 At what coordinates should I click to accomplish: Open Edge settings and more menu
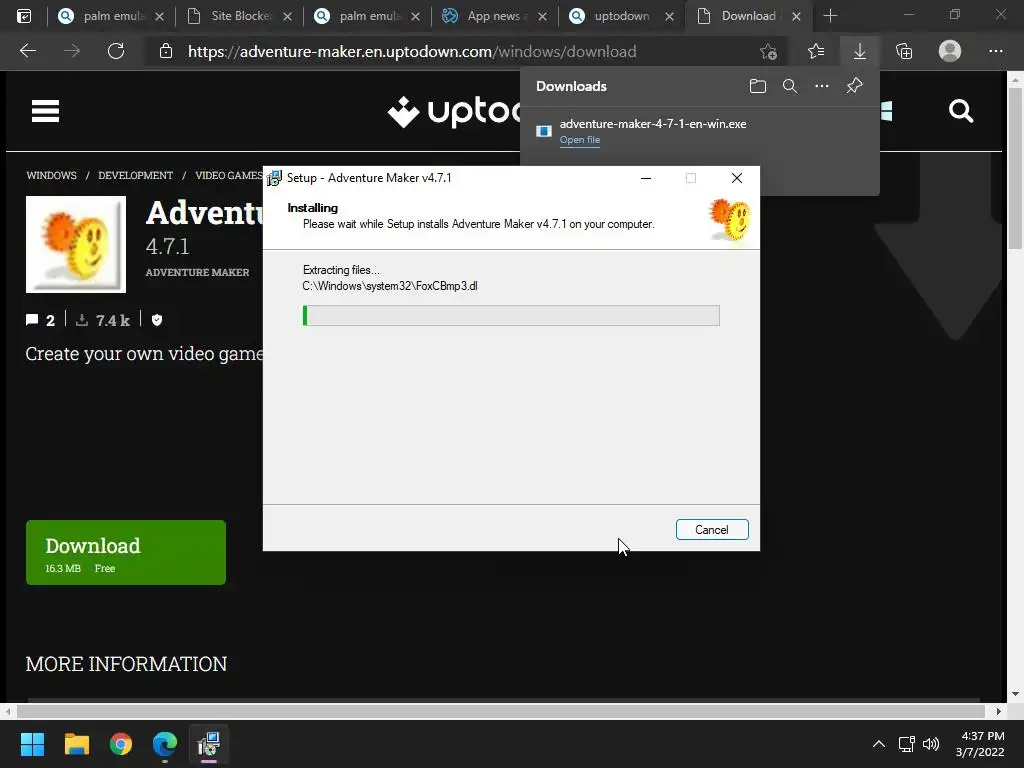click(x=995, y=51)
